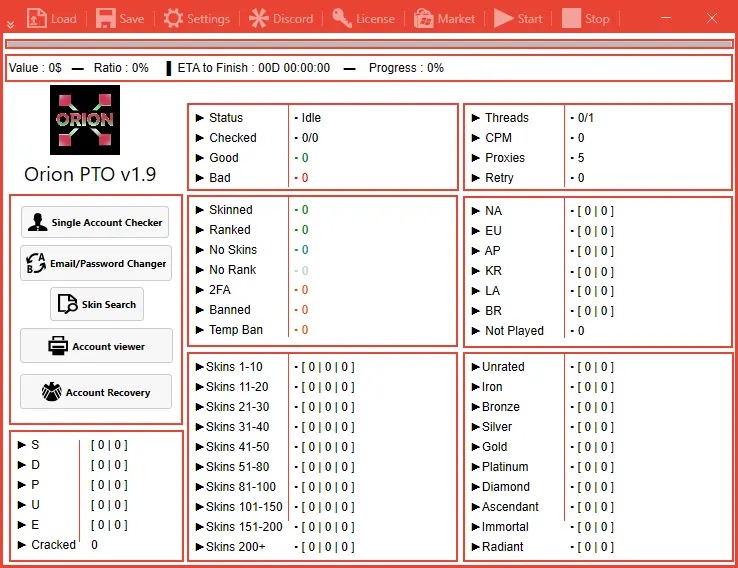
Task: Click the A/B swap icon on Email/Password Changer
Action: pos(36,263)
